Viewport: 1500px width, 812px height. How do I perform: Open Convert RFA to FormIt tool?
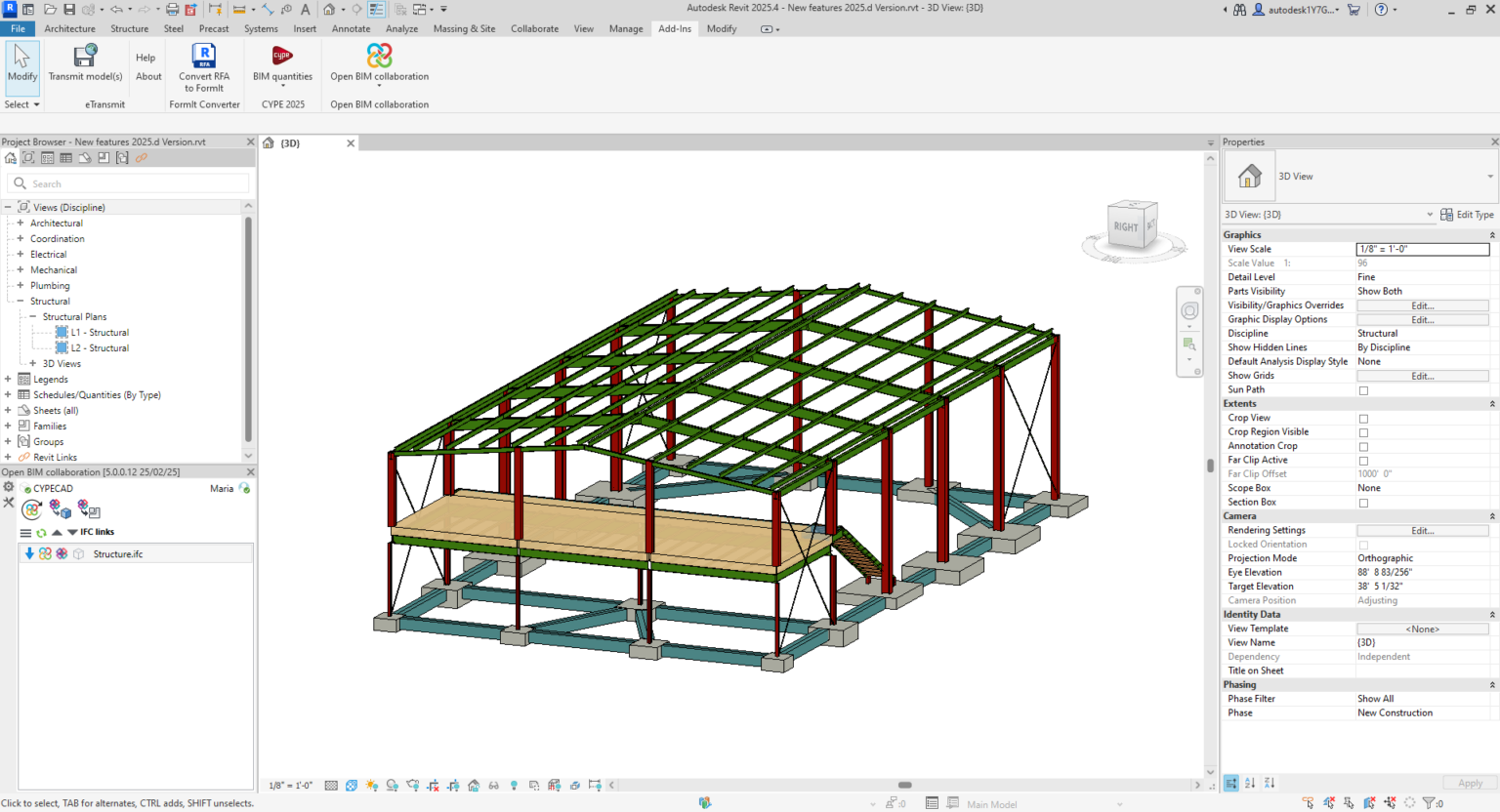click(x=204, y=57)
